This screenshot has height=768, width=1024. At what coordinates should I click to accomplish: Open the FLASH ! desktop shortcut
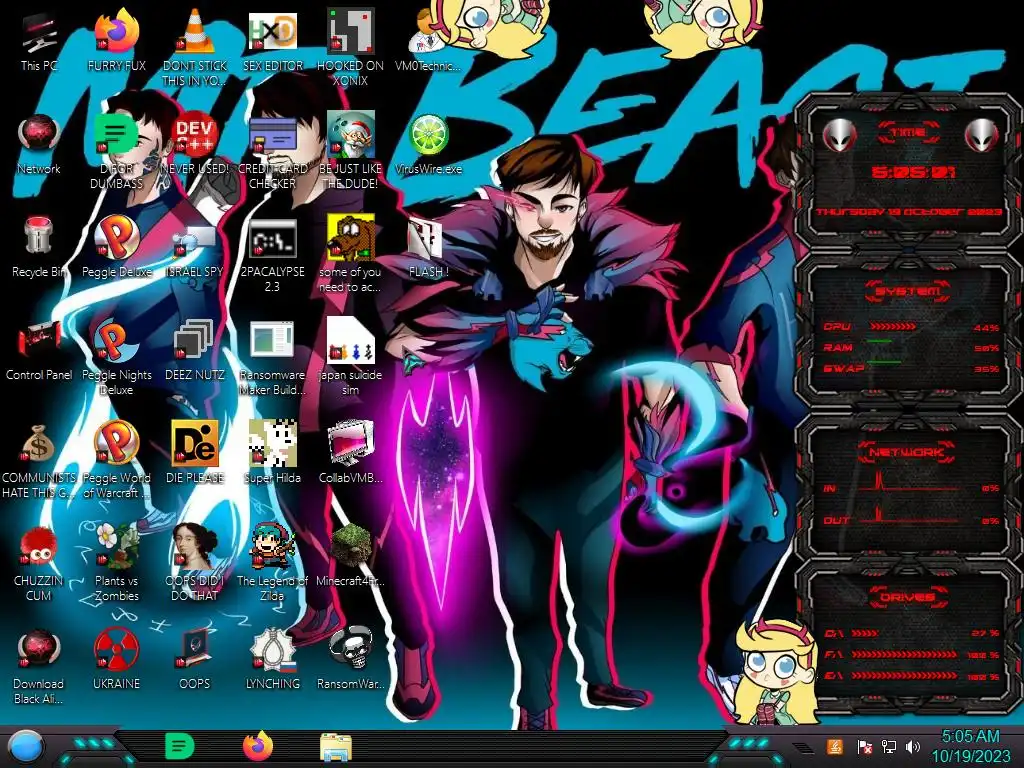pyautogui.click(x=428, y=247)
